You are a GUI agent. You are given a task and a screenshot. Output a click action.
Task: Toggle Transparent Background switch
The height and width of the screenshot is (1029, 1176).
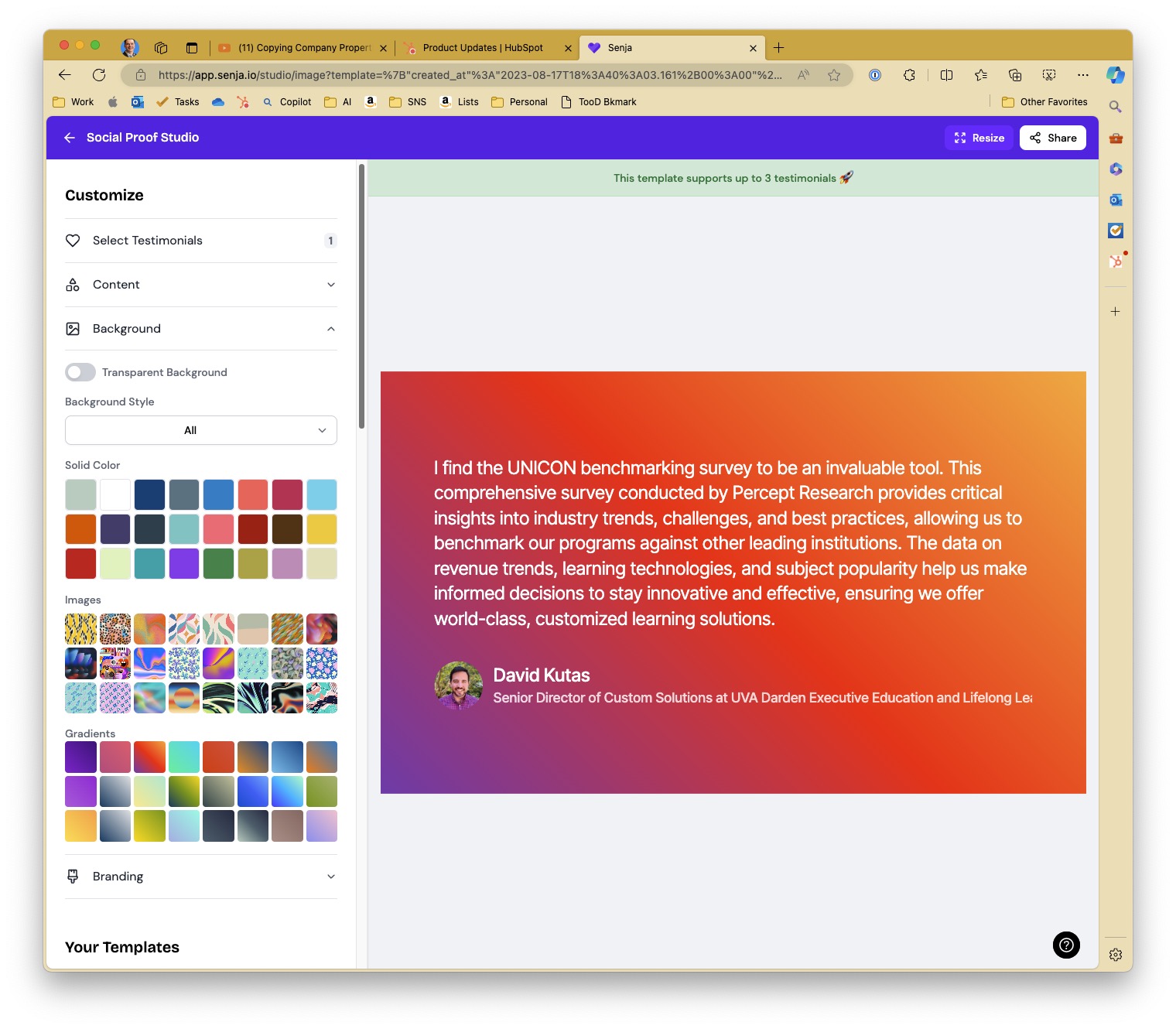pos(80,372)
